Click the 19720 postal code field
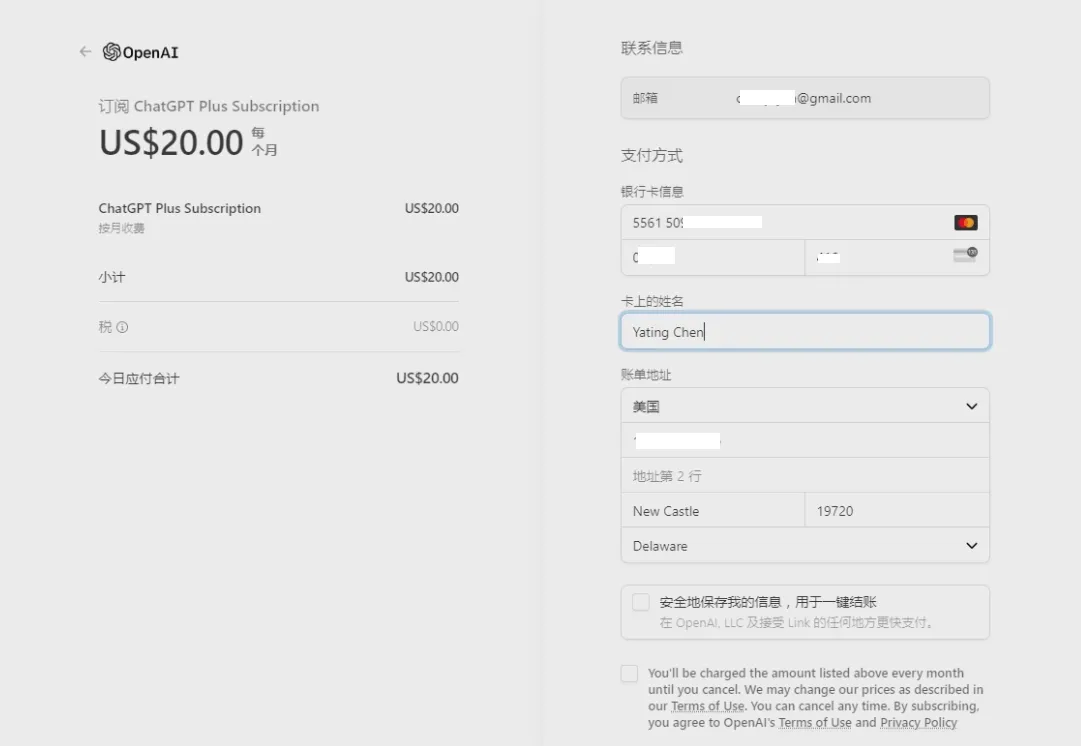 click(x=897, y=511)
